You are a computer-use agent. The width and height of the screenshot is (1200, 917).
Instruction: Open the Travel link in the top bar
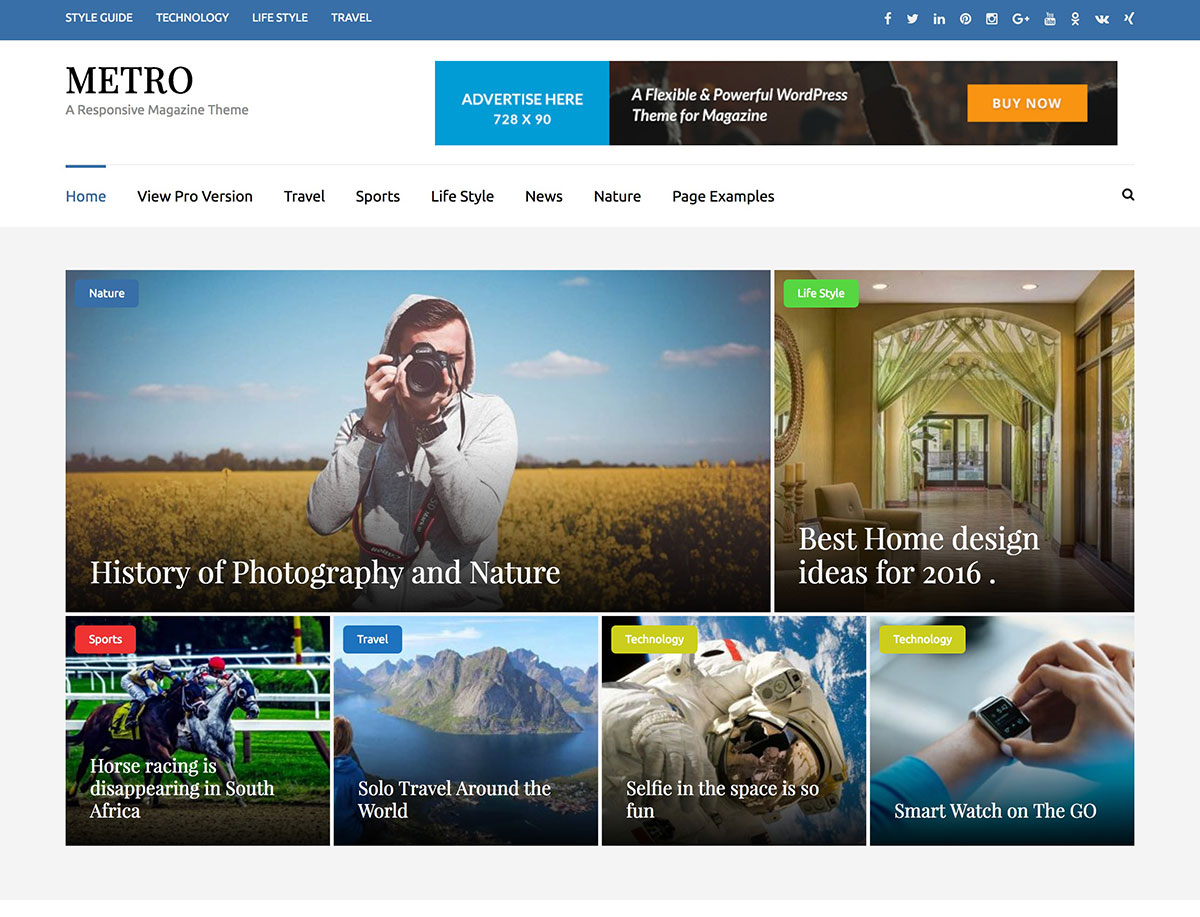coord(351,17)
